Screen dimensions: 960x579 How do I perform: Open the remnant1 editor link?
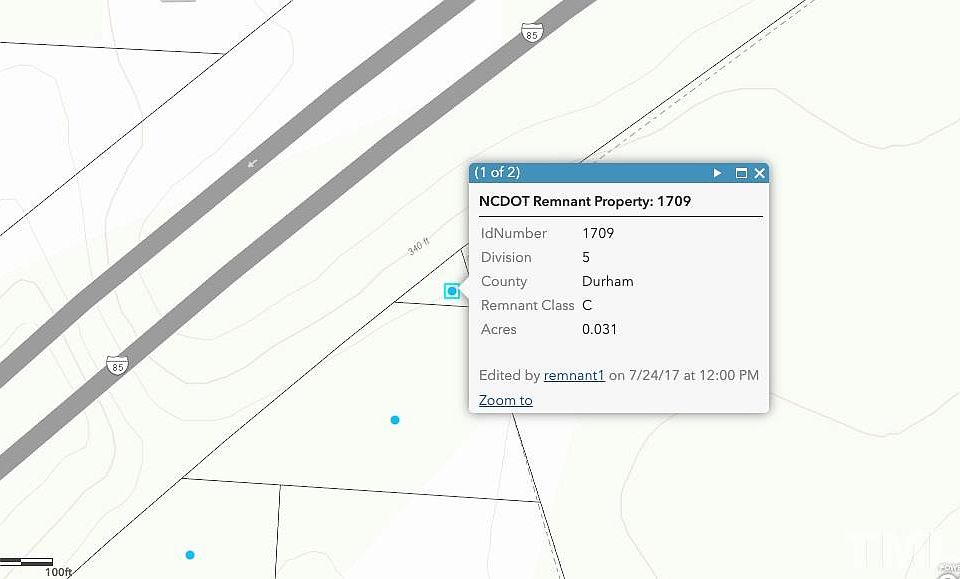pos(574,375)
